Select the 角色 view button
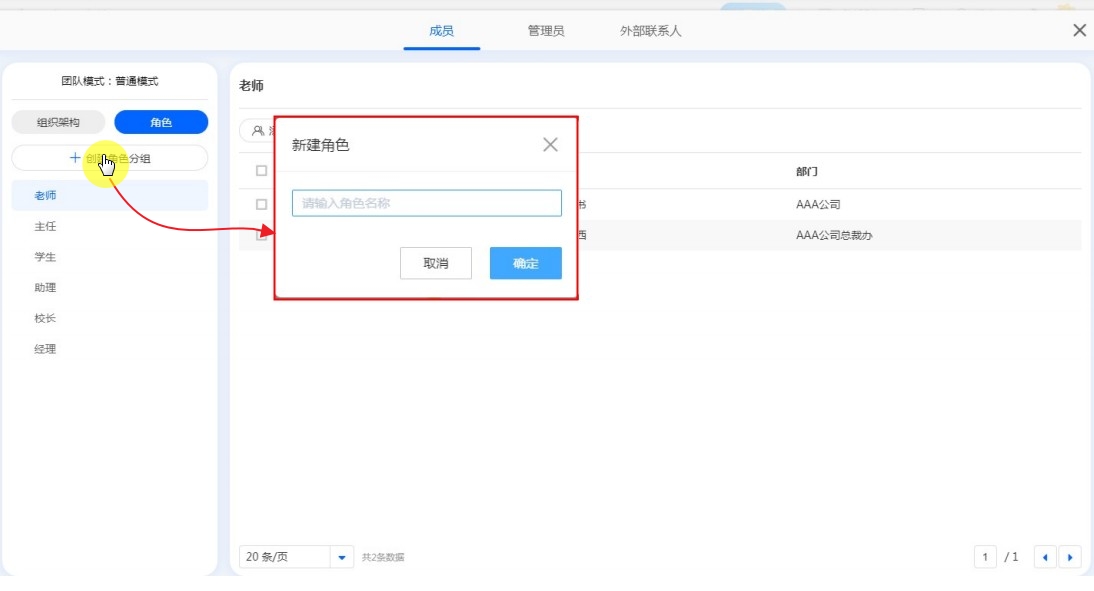This screenshot has width=1094, height=591. click(161, 122)
